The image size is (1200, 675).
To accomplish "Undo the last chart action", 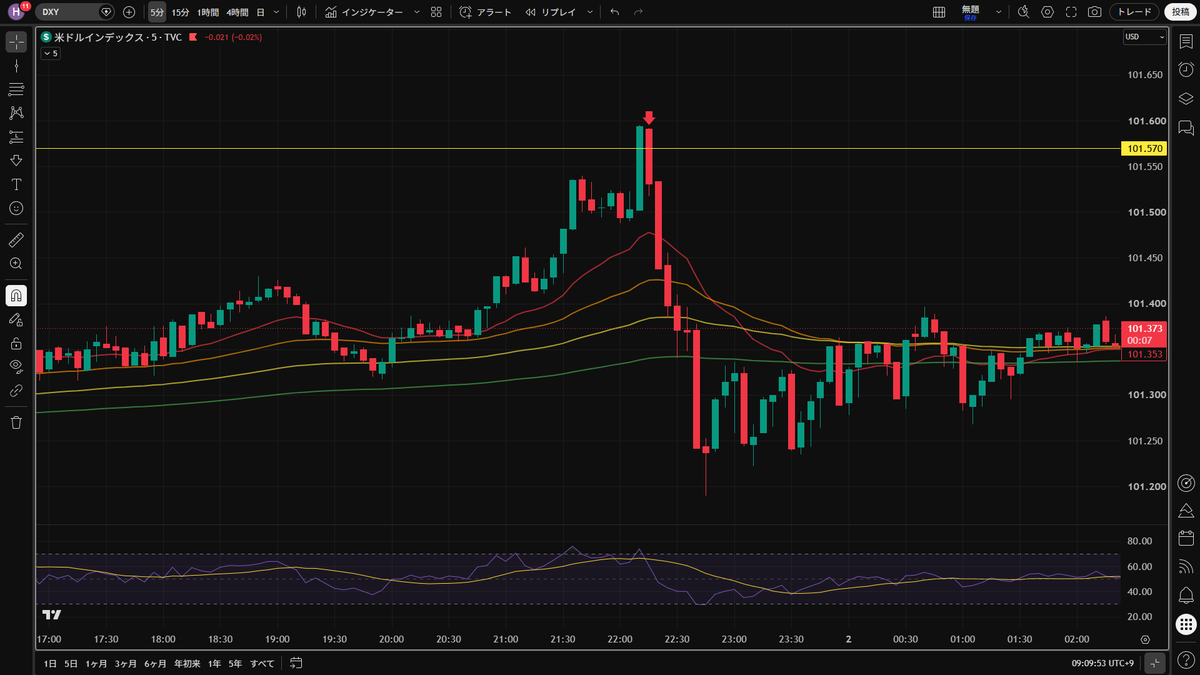I will click(x=614, y=12).
